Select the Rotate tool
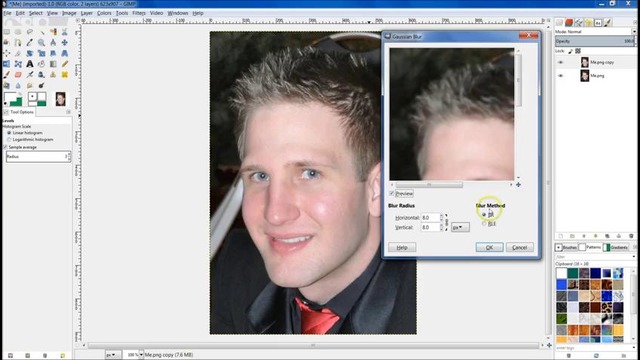Image resolution: width=640 pixels, height=360 pixels. coord(30,53)
